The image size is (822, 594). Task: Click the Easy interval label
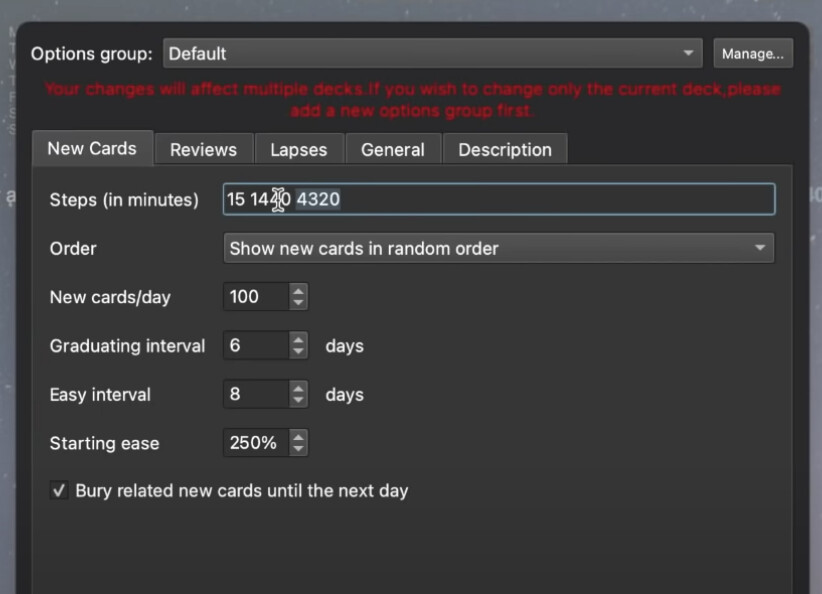click(x=100, y=395)
